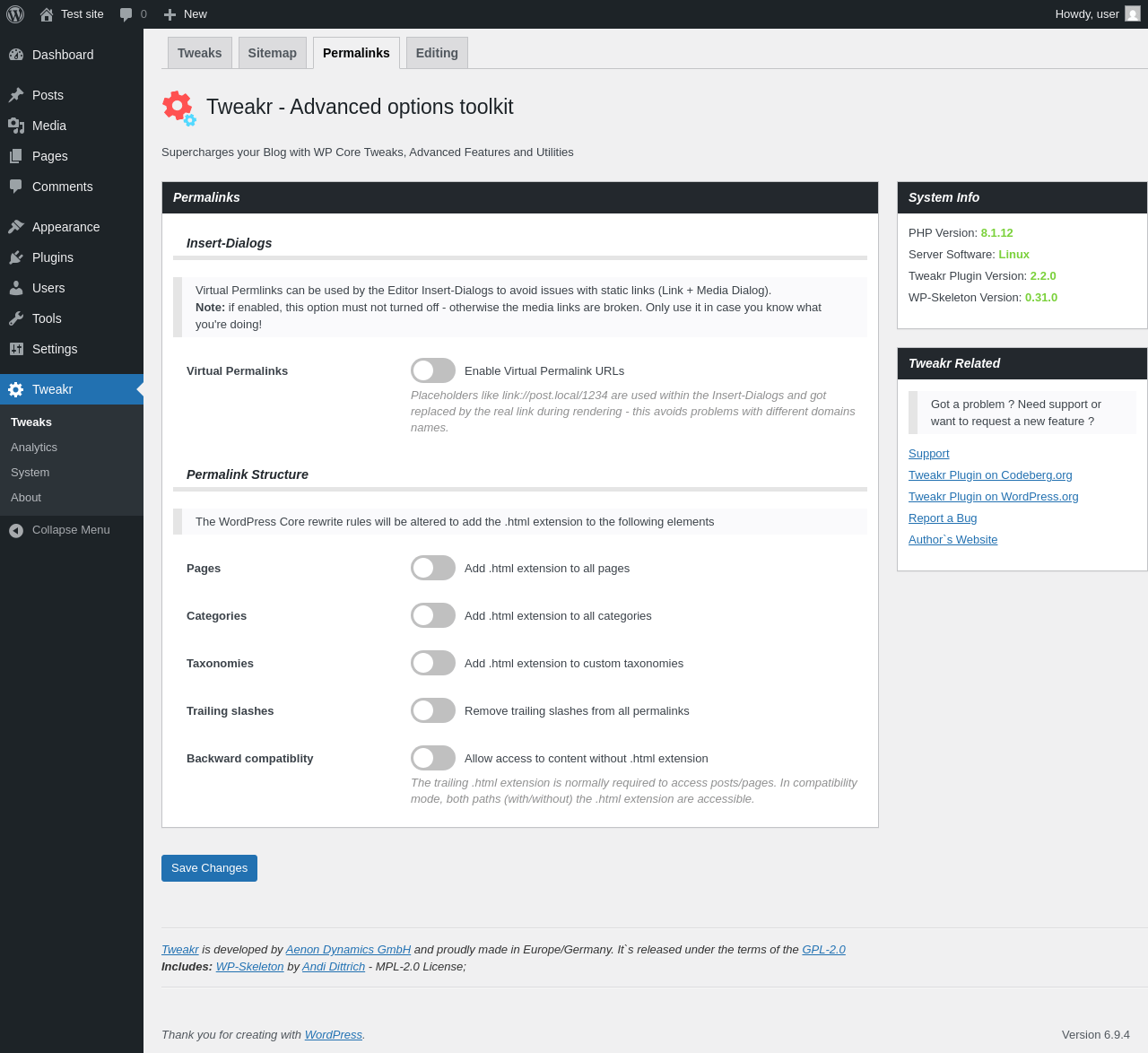Enable Virtual Permalink URLs toggle
The width and height of the screenshot is (1148, 1053).
433,370
